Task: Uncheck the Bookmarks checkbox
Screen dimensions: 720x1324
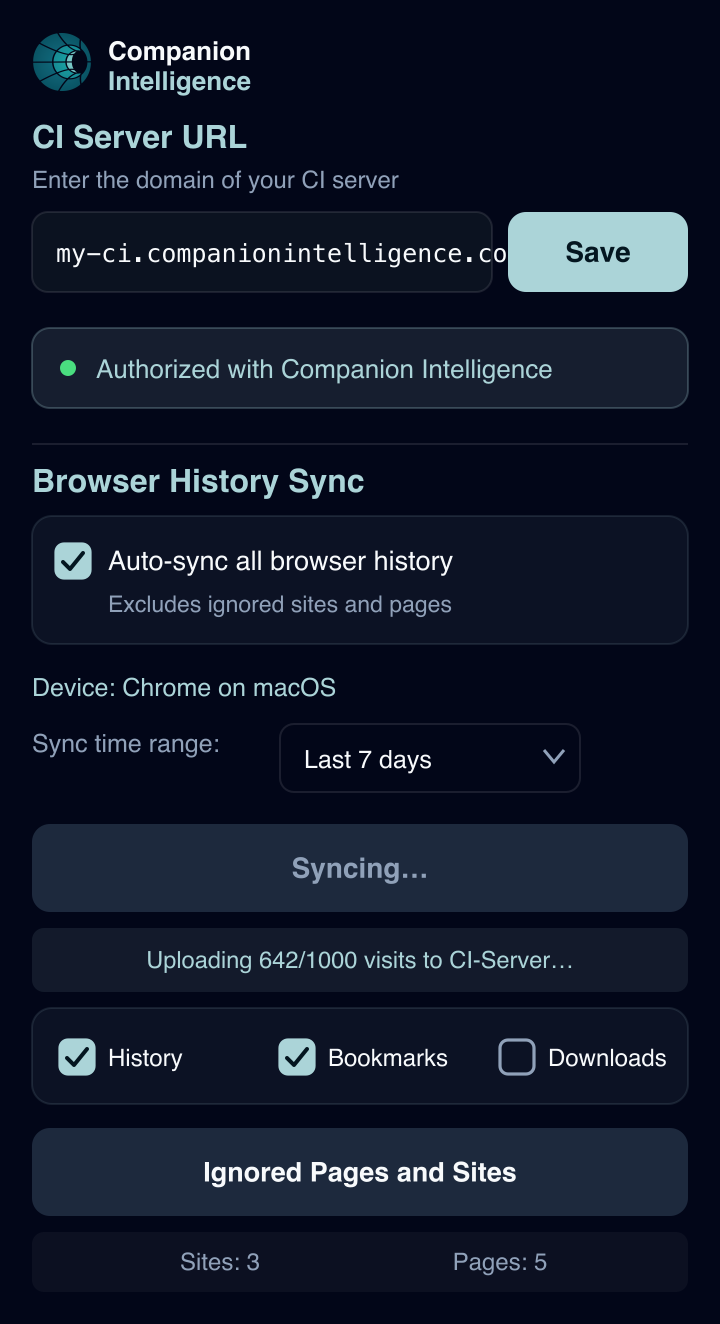Action: [297, 1057]
